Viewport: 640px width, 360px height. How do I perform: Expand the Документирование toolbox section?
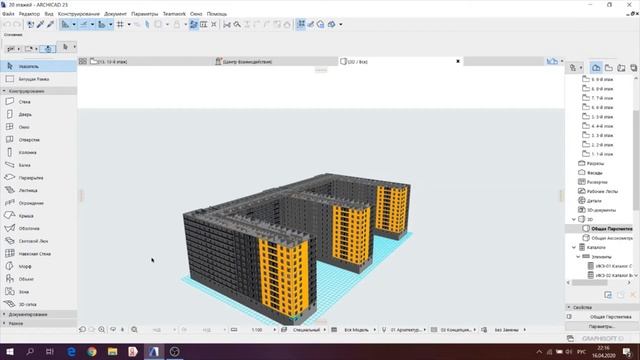[38, 314]
